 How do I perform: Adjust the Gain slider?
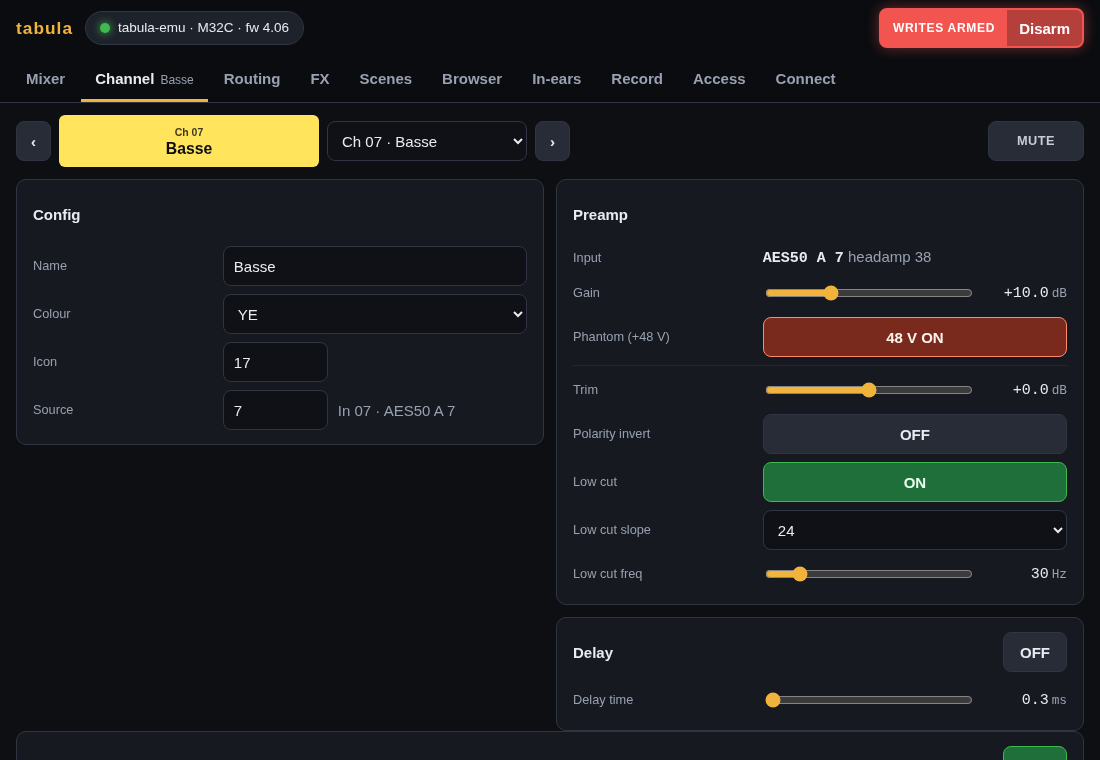[868, 293]
